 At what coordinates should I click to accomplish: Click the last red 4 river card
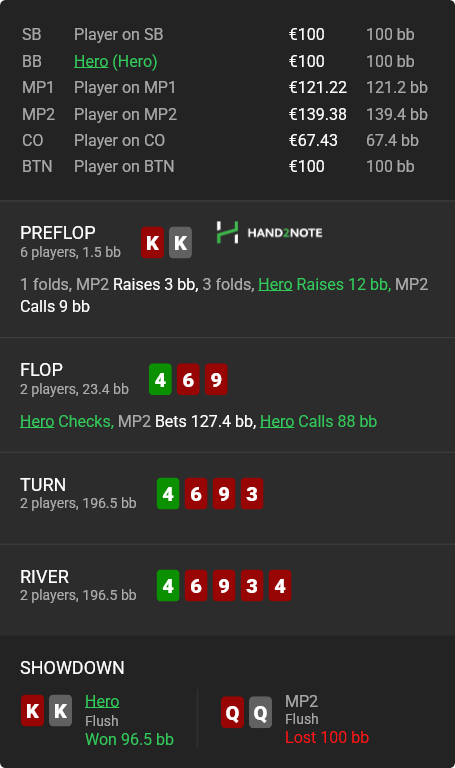point(280,585)
